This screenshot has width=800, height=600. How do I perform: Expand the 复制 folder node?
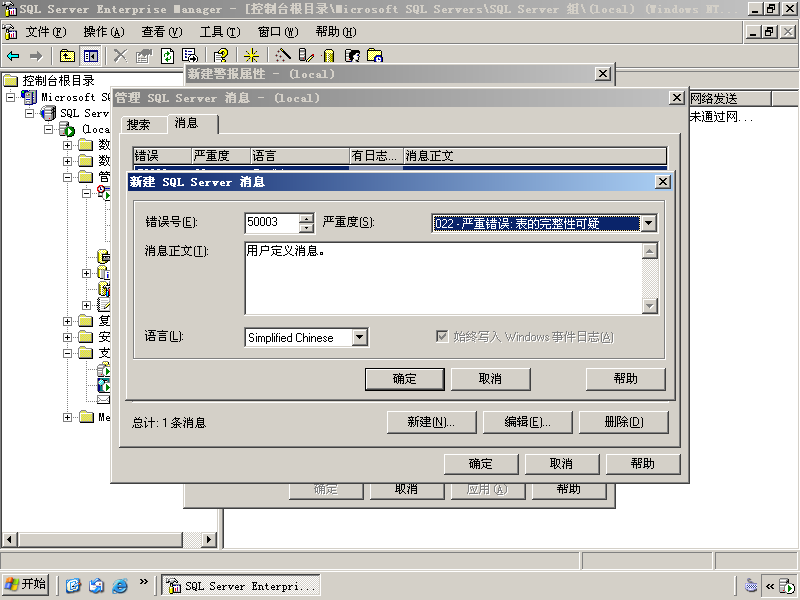[x=67, y=321]
